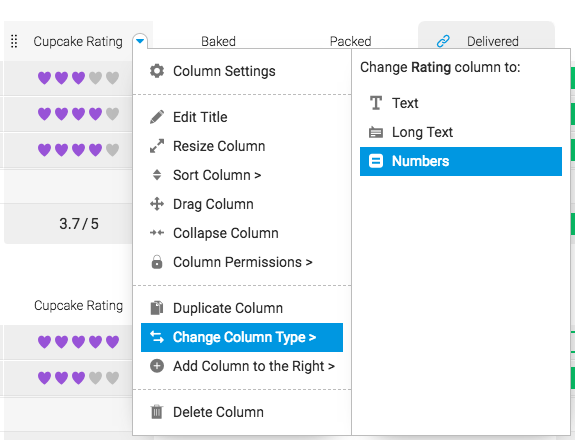The image size is (575, 440).
Task: Open the Cupcake Rating column dropdown arrow
Action: coord(140,41)
